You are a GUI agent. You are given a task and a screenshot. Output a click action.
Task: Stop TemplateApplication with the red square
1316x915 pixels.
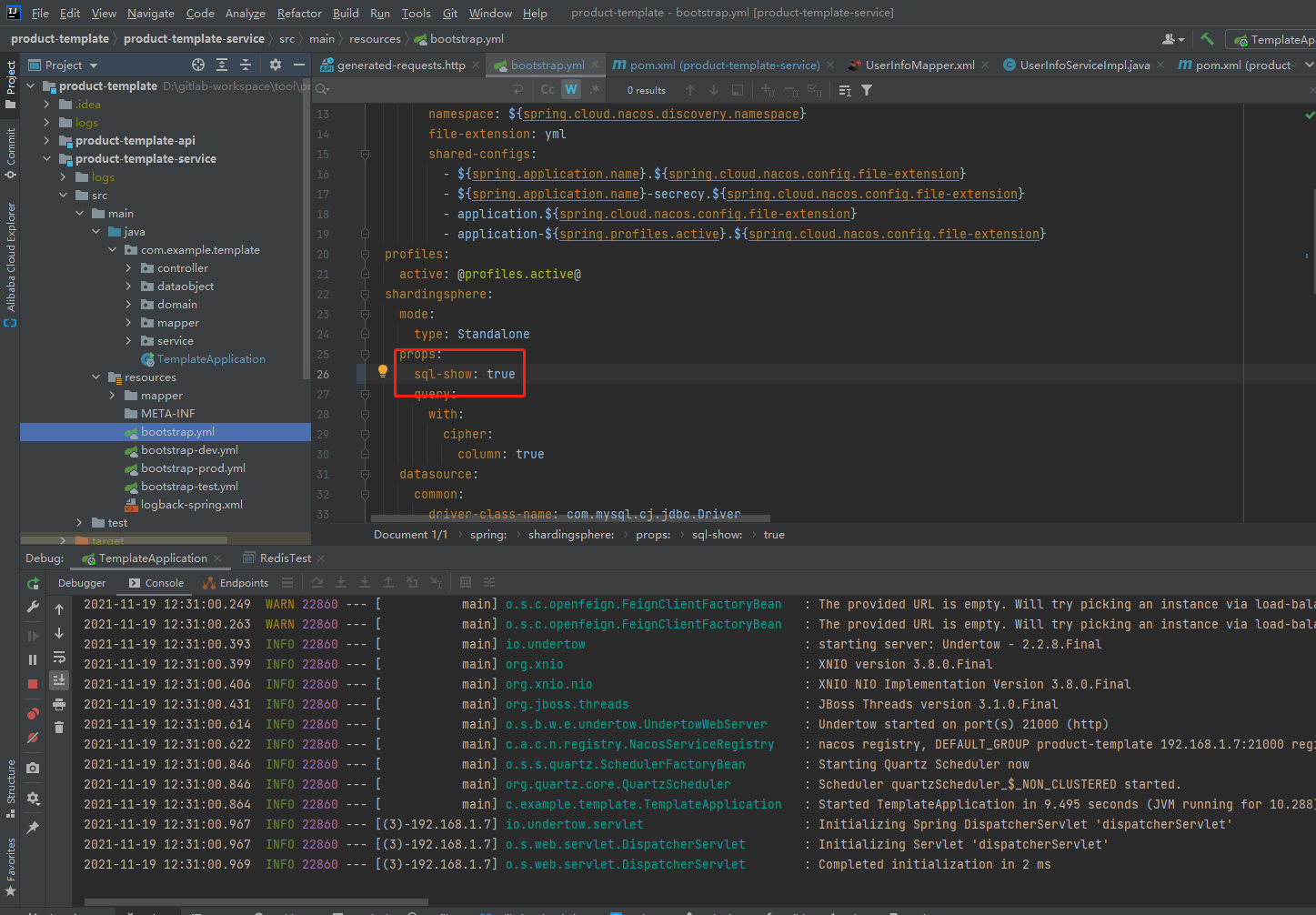click(x=34, y=683)
